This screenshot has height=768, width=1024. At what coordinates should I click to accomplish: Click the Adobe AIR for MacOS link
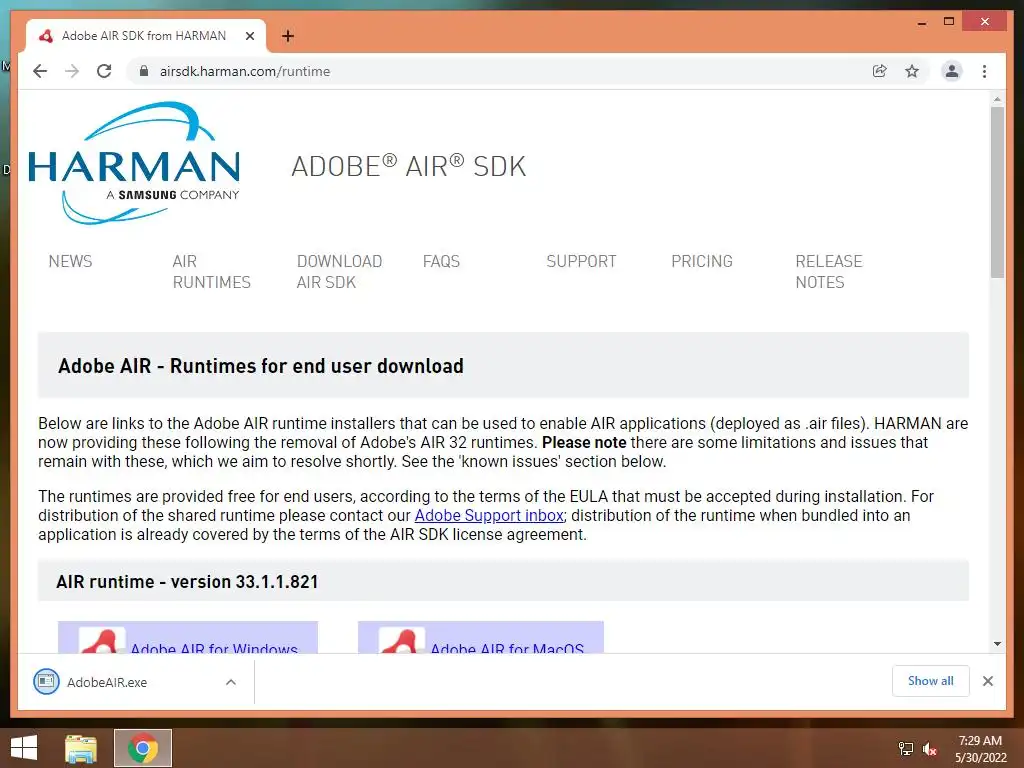point(507,648)
